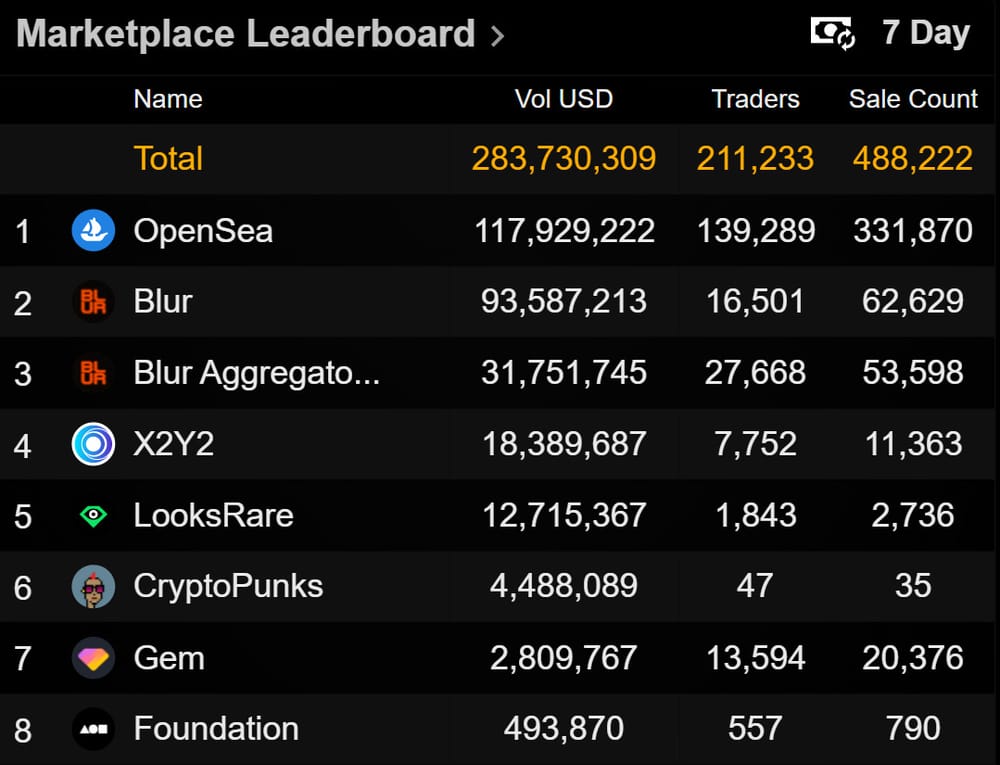Open the Marketplace Leaderboard title link
Image resolution: width=1000 pixels, height=765 pixels.
[x=245, y=34]
